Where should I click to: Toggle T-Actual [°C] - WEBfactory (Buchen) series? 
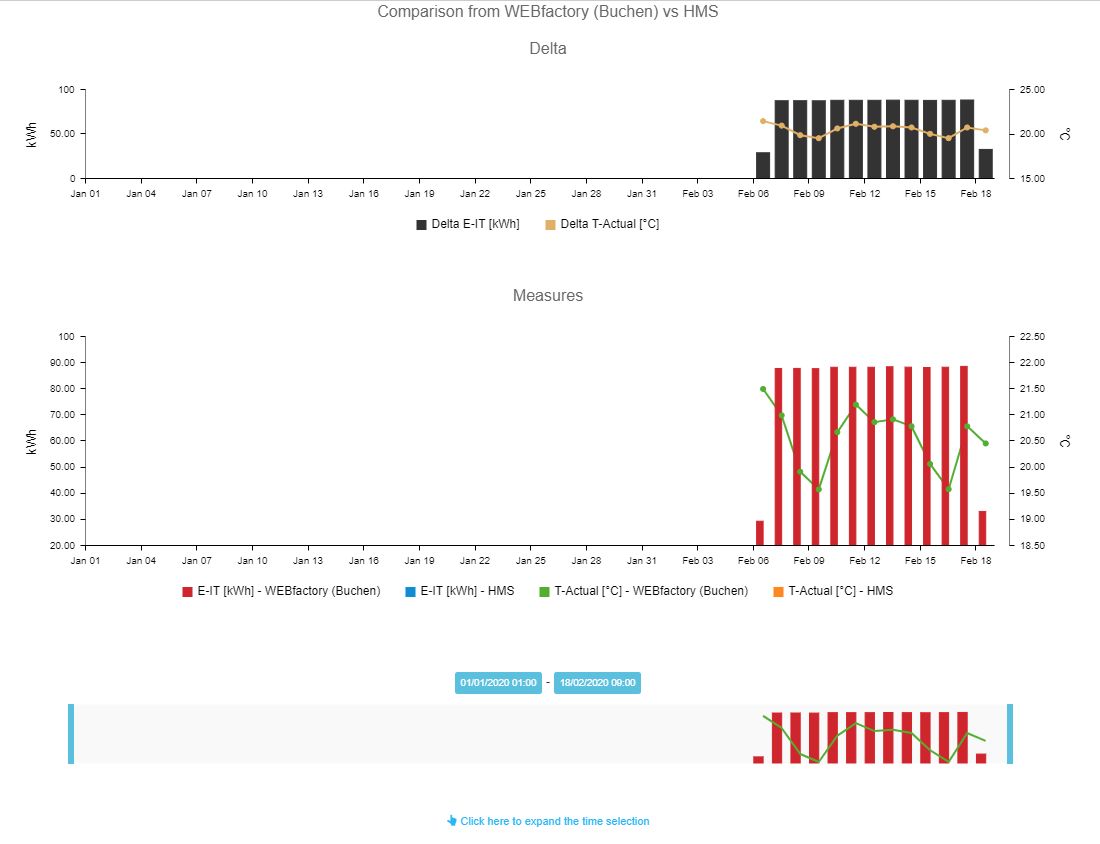[650, 591]
